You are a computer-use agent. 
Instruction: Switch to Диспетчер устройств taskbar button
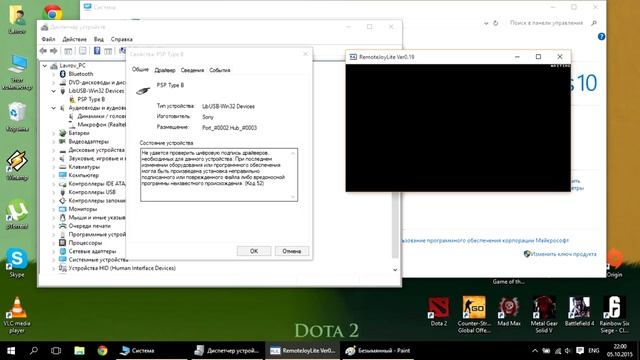click(x=227, y=351)
